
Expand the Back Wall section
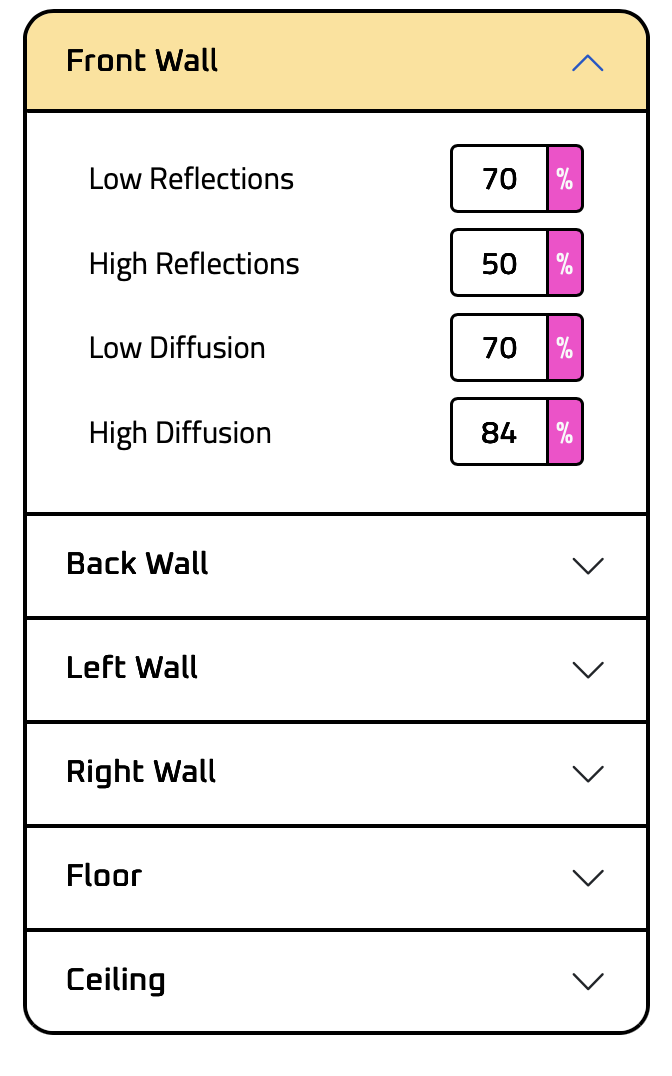588,565
